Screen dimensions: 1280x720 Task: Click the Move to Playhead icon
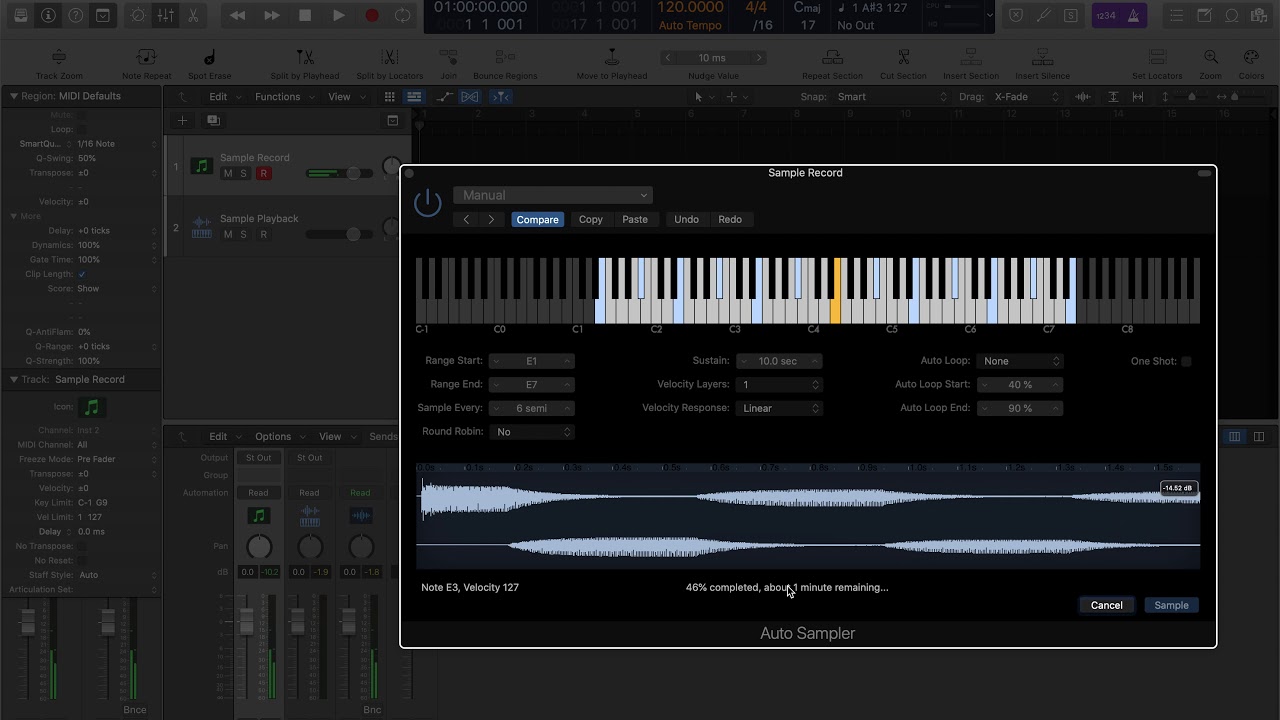(612, 58)
